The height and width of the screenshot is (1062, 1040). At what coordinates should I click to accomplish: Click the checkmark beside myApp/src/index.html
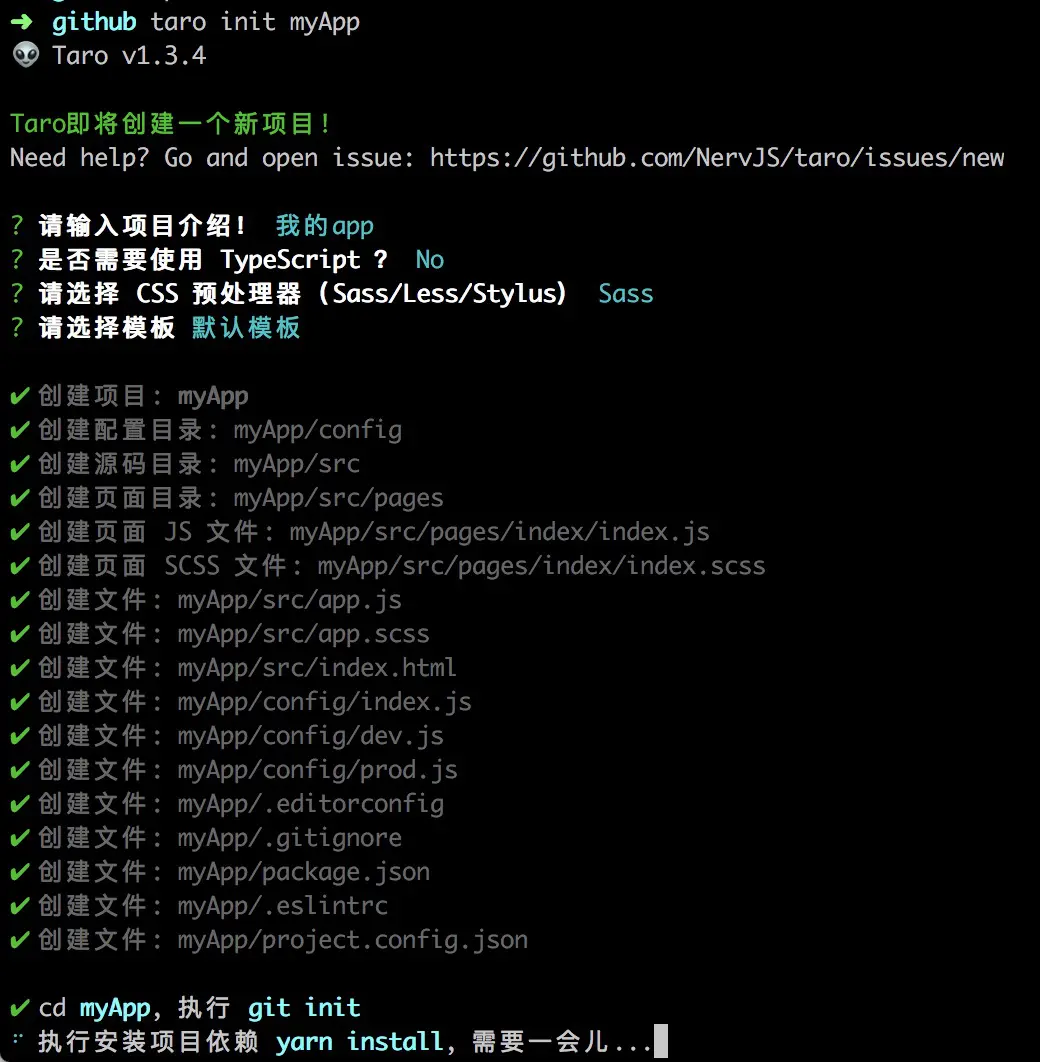coord(20,667)
